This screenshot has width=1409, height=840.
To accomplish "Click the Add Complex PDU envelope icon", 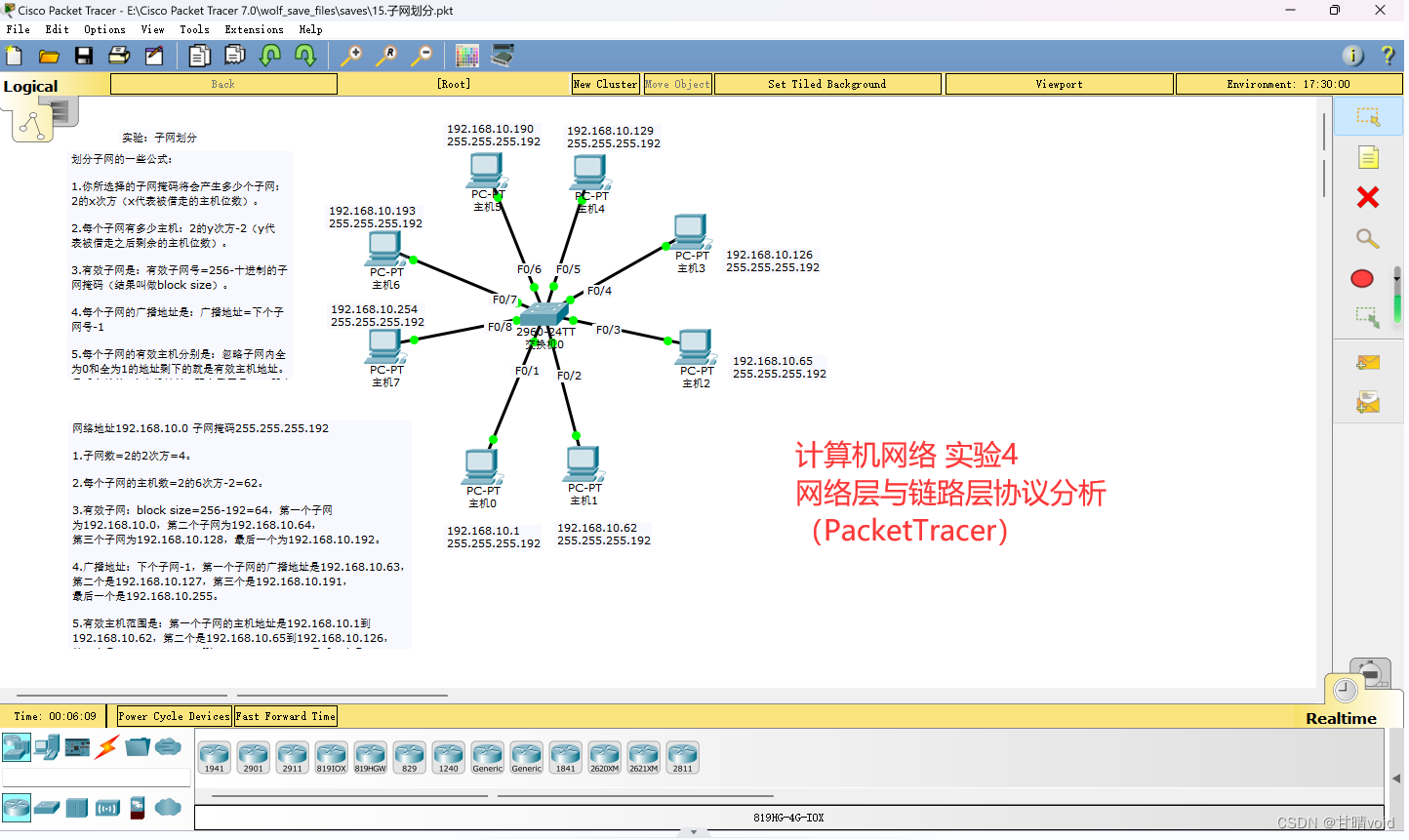I will click(1368, 402).
